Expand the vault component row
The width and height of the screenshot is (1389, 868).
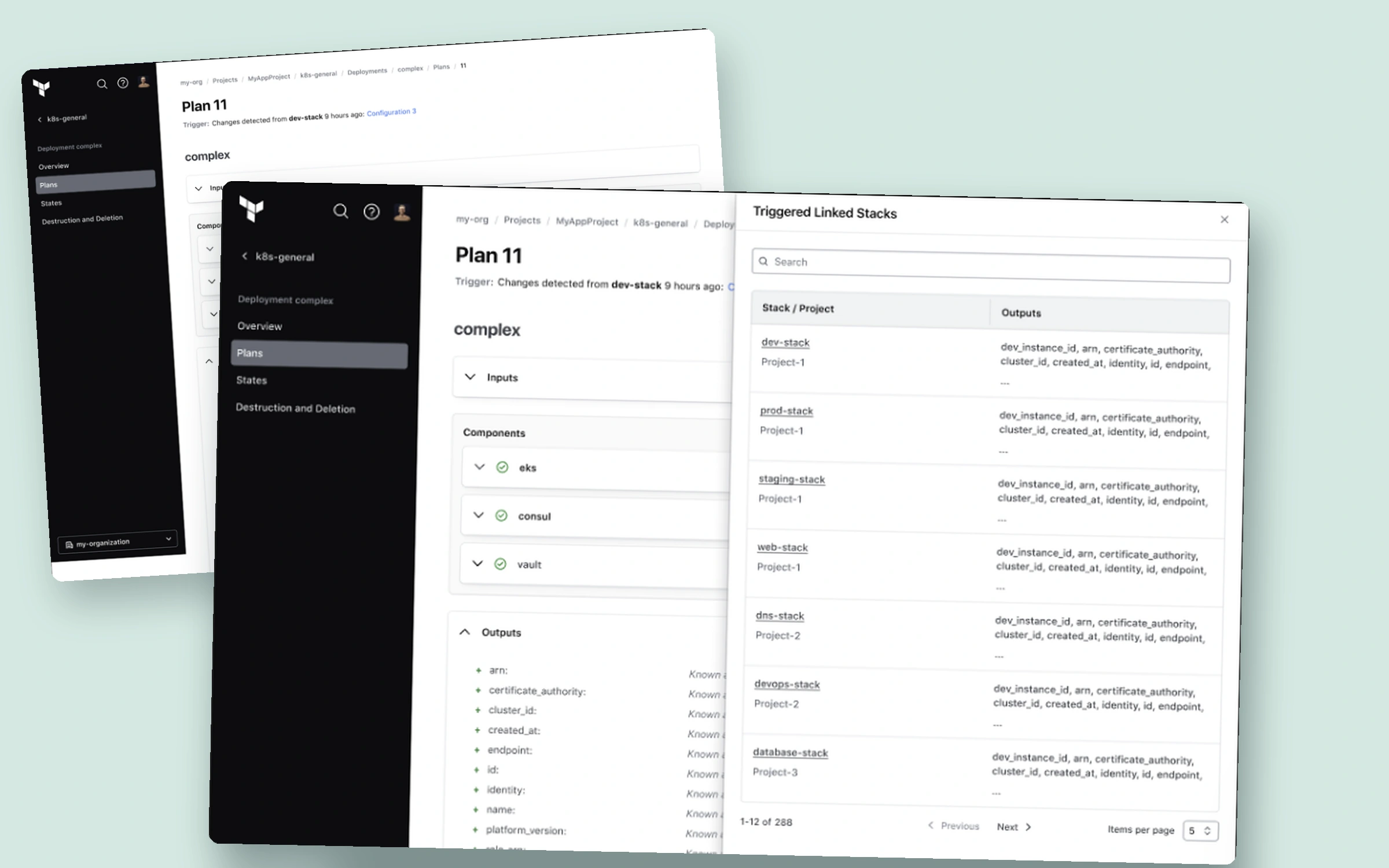pos(477,563)
